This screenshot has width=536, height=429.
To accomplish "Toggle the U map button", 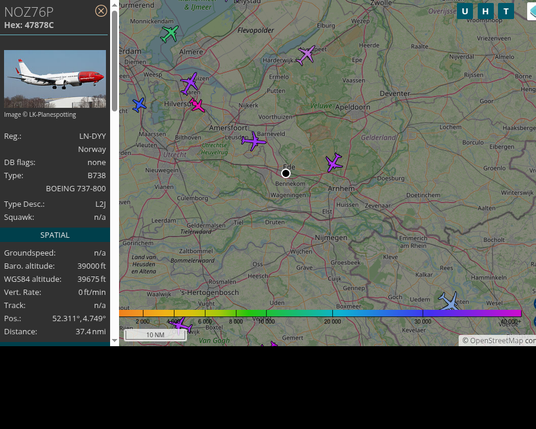I will click(x=465, y=11).
